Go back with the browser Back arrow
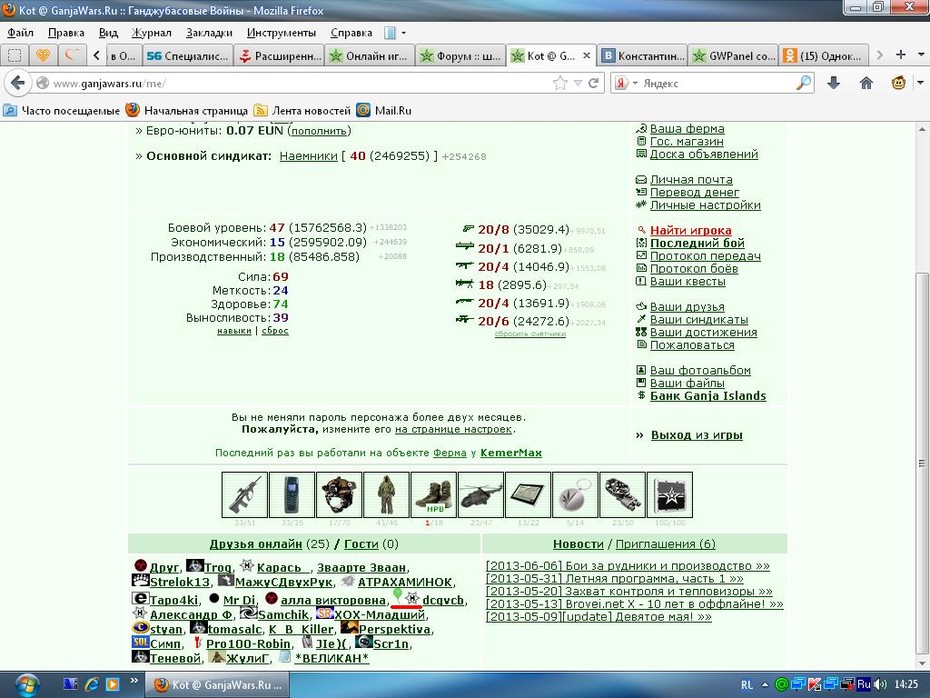The image size is (930, 698). click(x=17, y=83)
